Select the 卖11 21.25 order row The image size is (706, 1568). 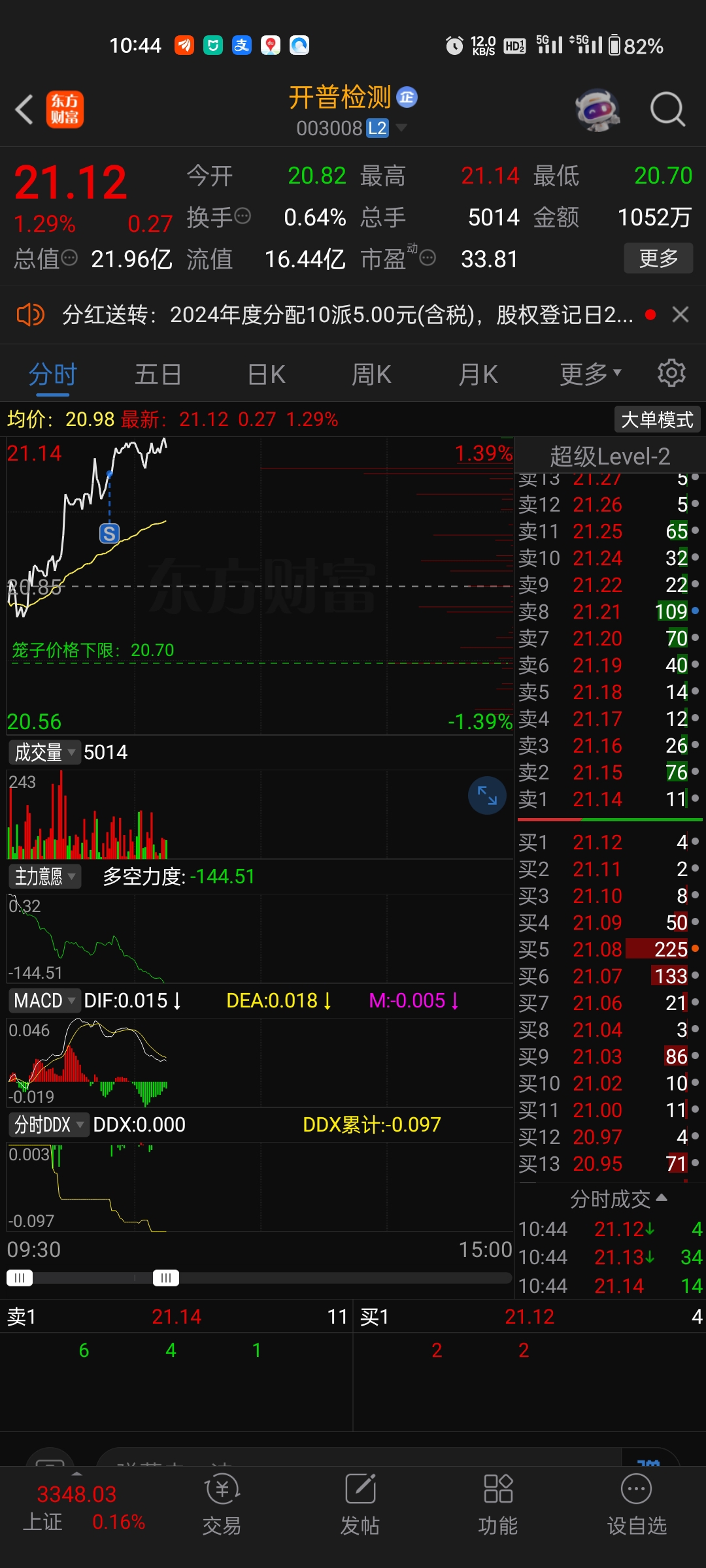coord(609,531)
